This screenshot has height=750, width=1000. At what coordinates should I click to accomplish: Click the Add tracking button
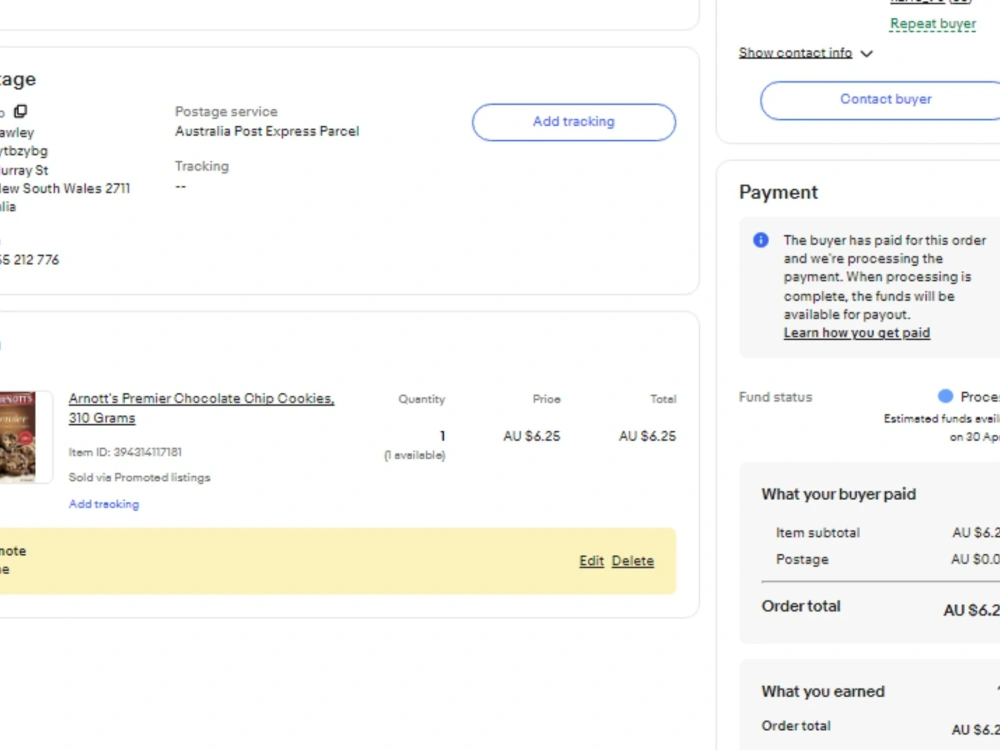573,122
